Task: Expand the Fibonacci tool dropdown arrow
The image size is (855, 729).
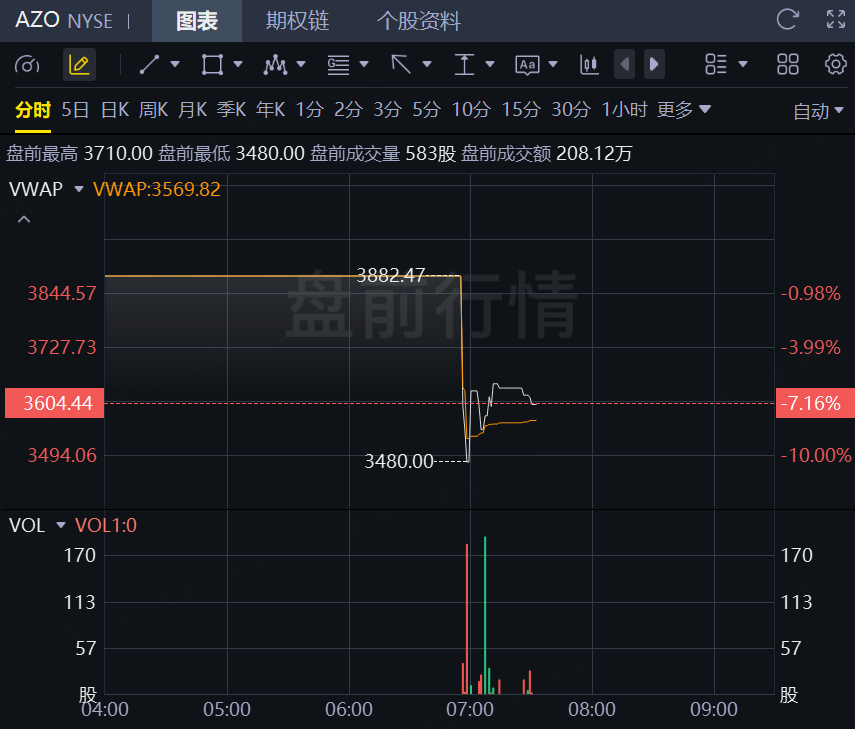Action: pos(364,64)
